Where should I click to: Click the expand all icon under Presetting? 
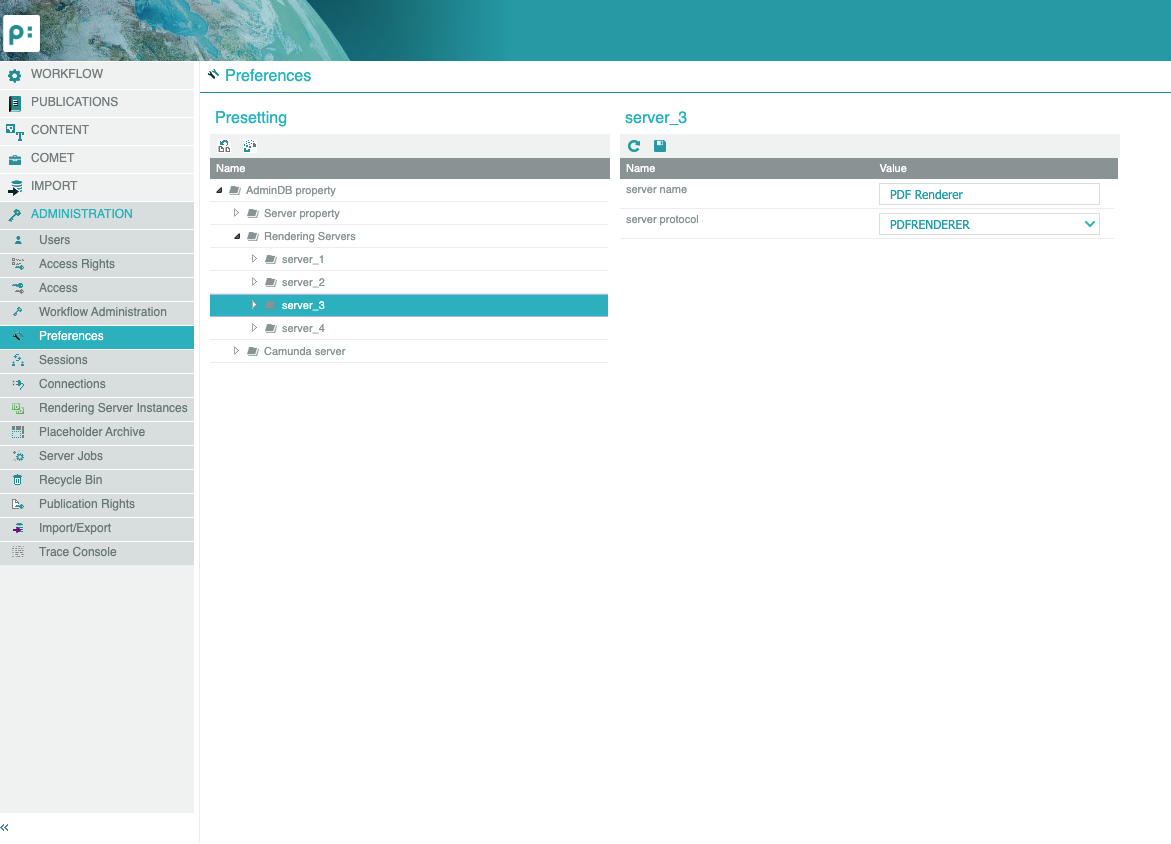coord(225,146)
